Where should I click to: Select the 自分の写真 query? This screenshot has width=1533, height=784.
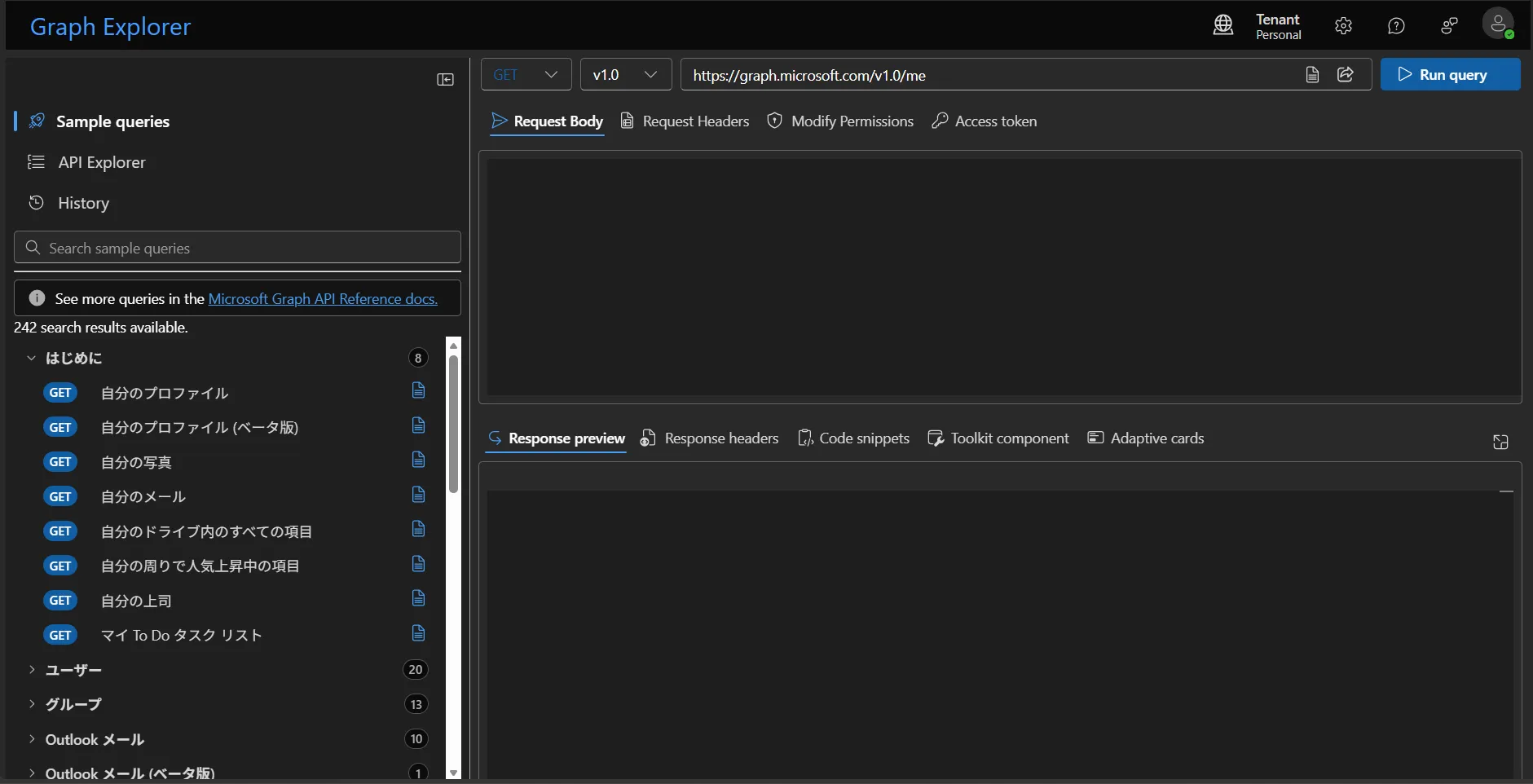(136, 462)
